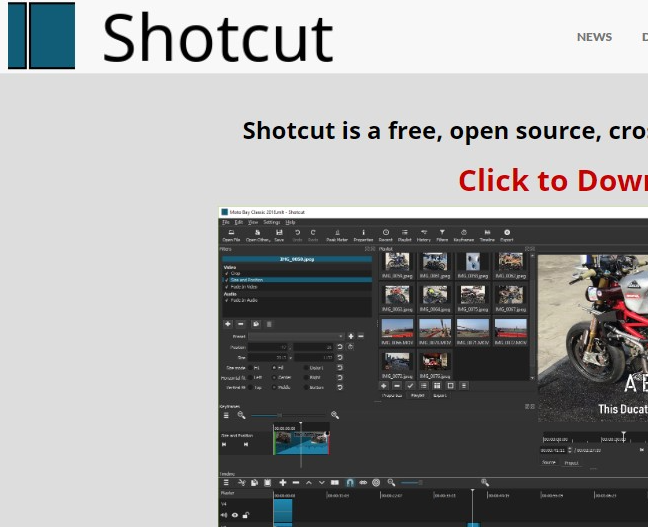Paste filters using the paste icon
This screenshot has width=648, height=527.
[269, 324]
